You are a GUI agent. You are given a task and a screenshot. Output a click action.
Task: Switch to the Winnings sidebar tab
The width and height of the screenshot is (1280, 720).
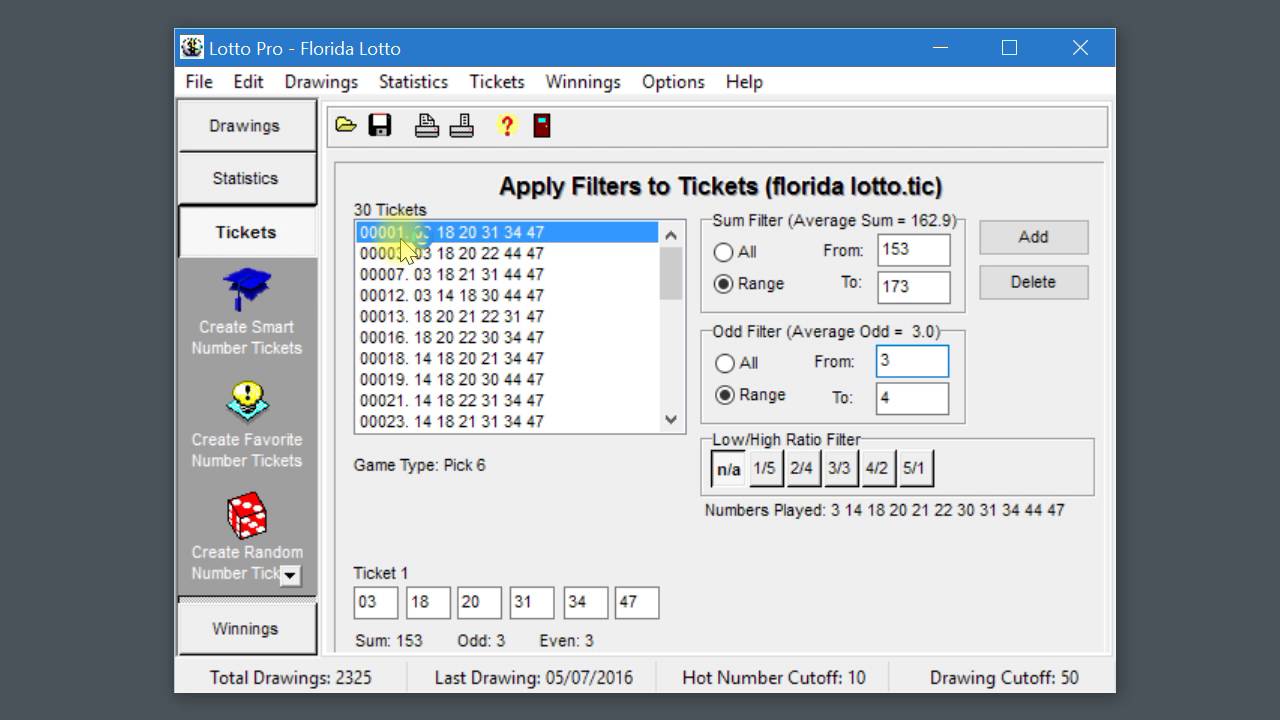click(246, 629)
